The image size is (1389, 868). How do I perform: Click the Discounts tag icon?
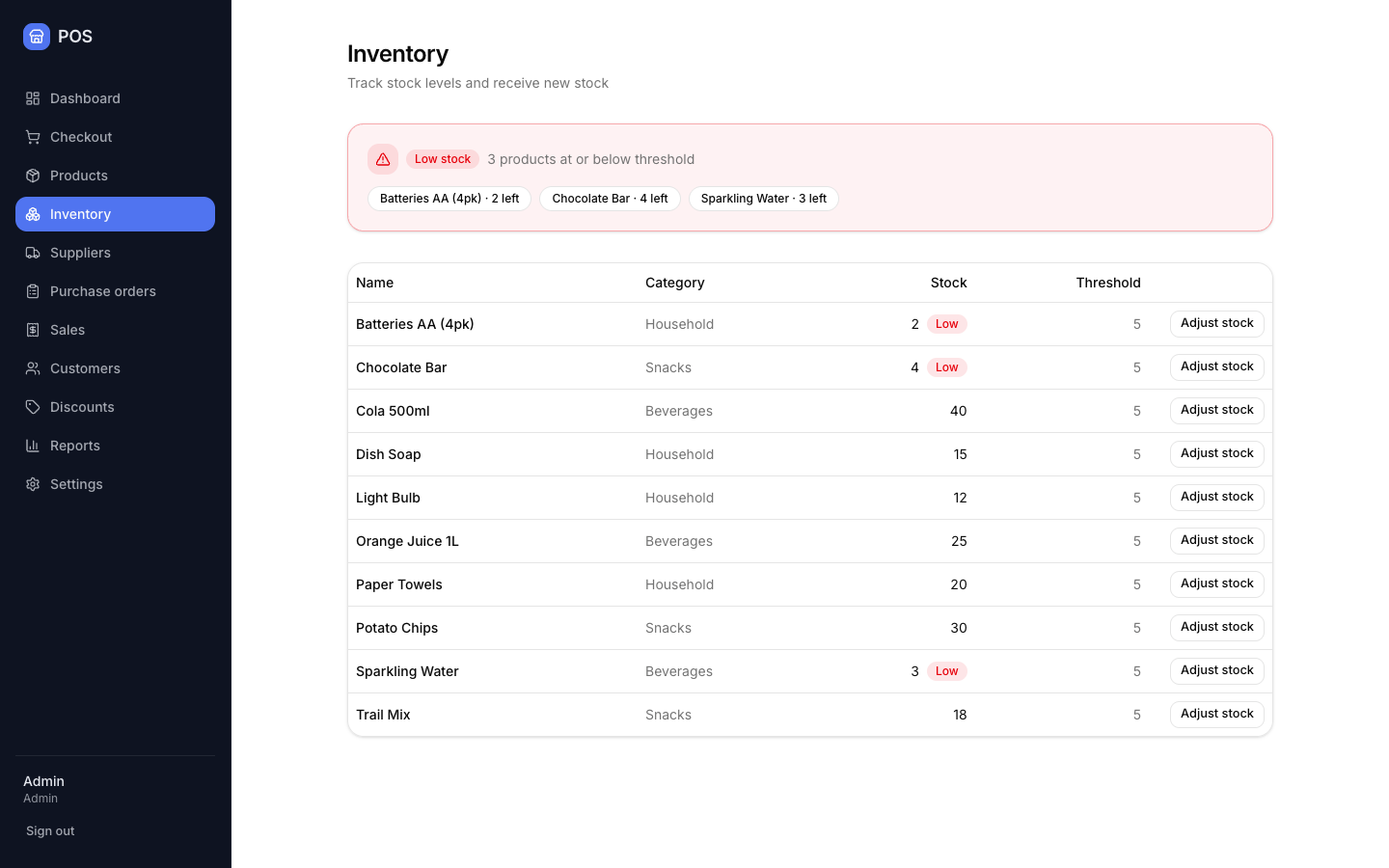click(33, 407)
